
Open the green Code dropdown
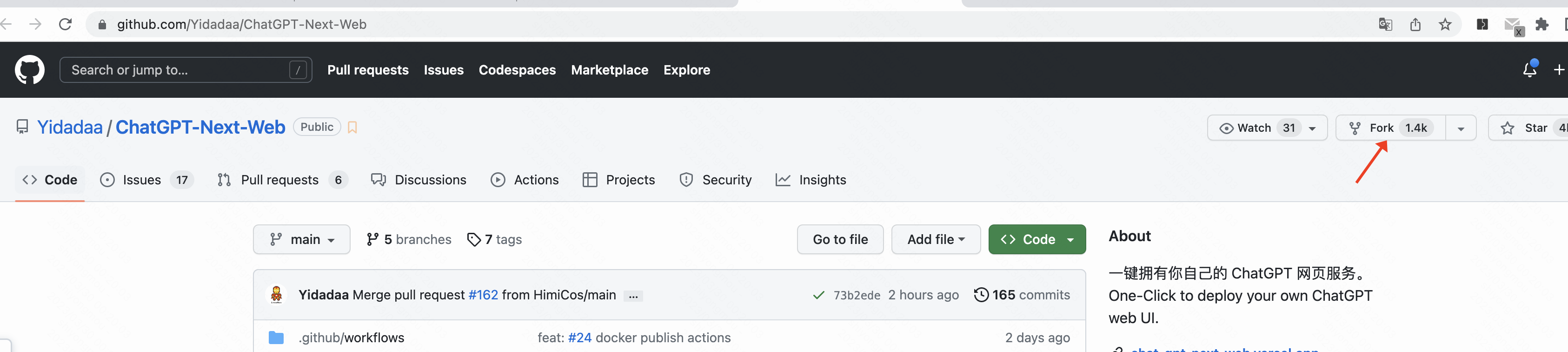pyautogui.click(x=1036, y=239)
